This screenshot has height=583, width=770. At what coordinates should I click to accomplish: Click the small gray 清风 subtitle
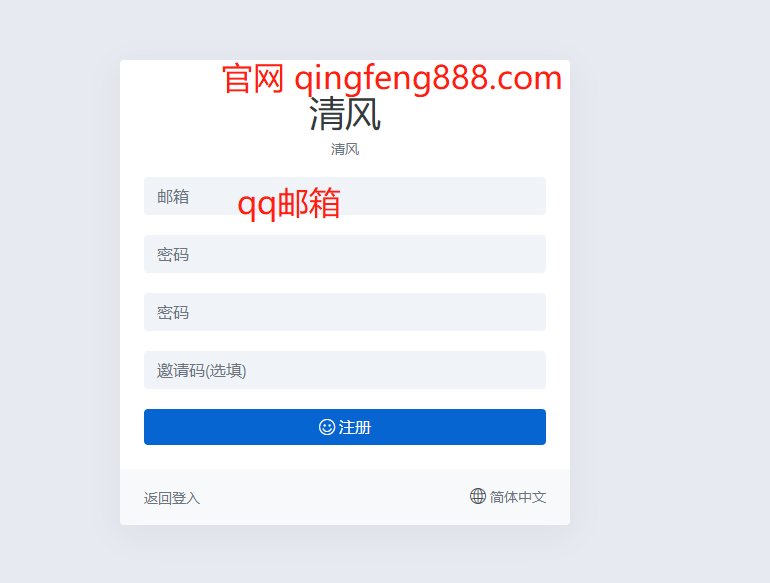345,149
